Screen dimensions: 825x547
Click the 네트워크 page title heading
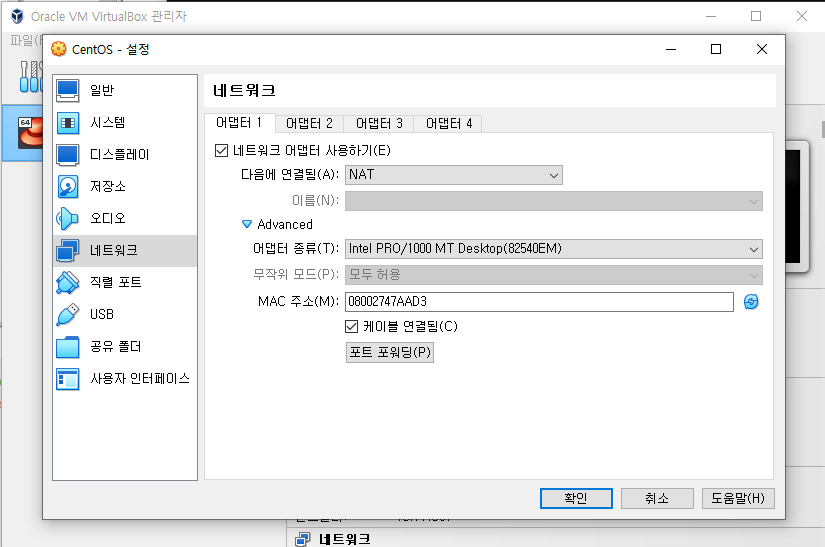(x=245, y=90)
